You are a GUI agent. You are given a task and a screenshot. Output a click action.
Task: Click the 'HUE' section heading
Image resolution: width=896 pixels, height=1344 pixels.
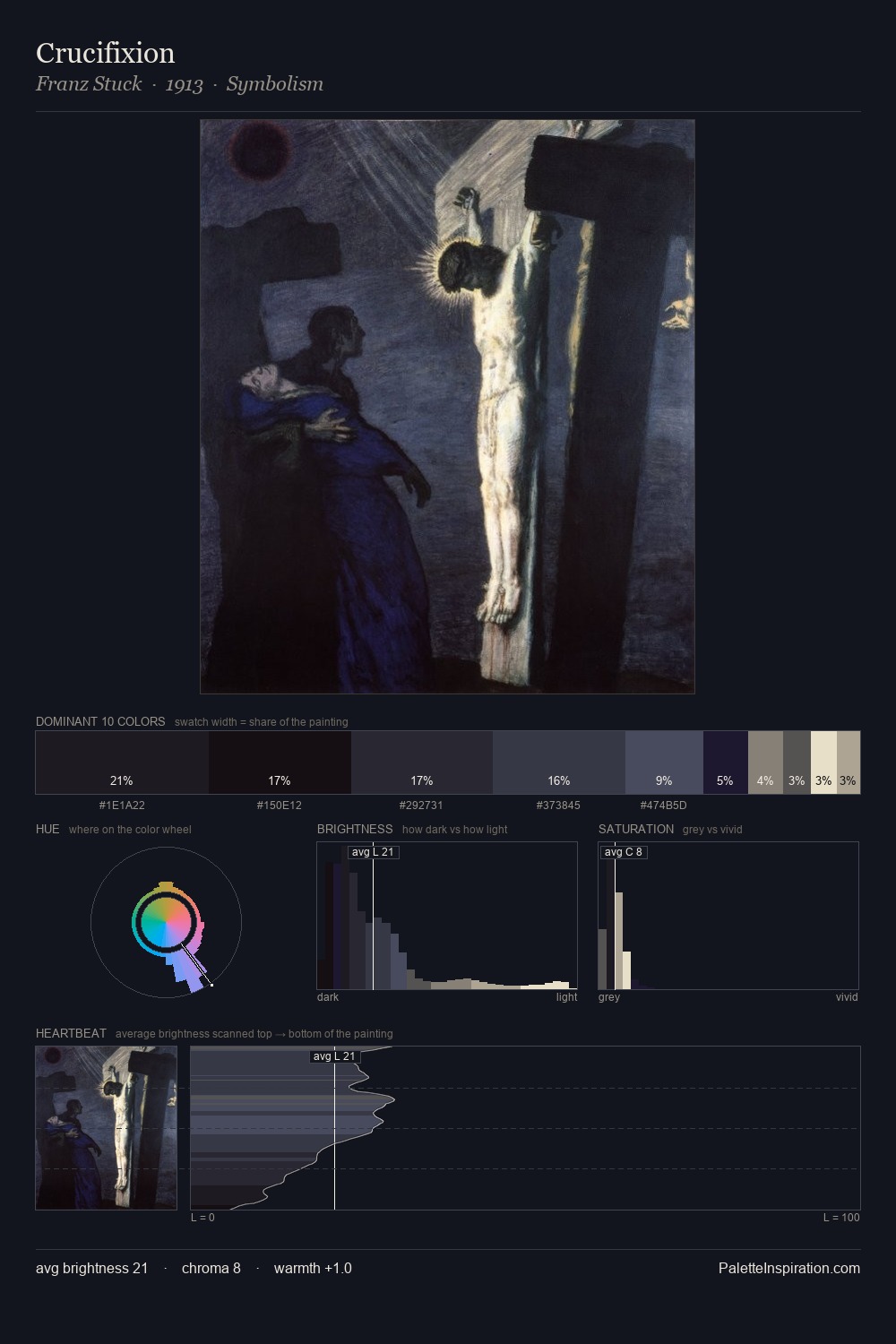(x=47, y=829)
